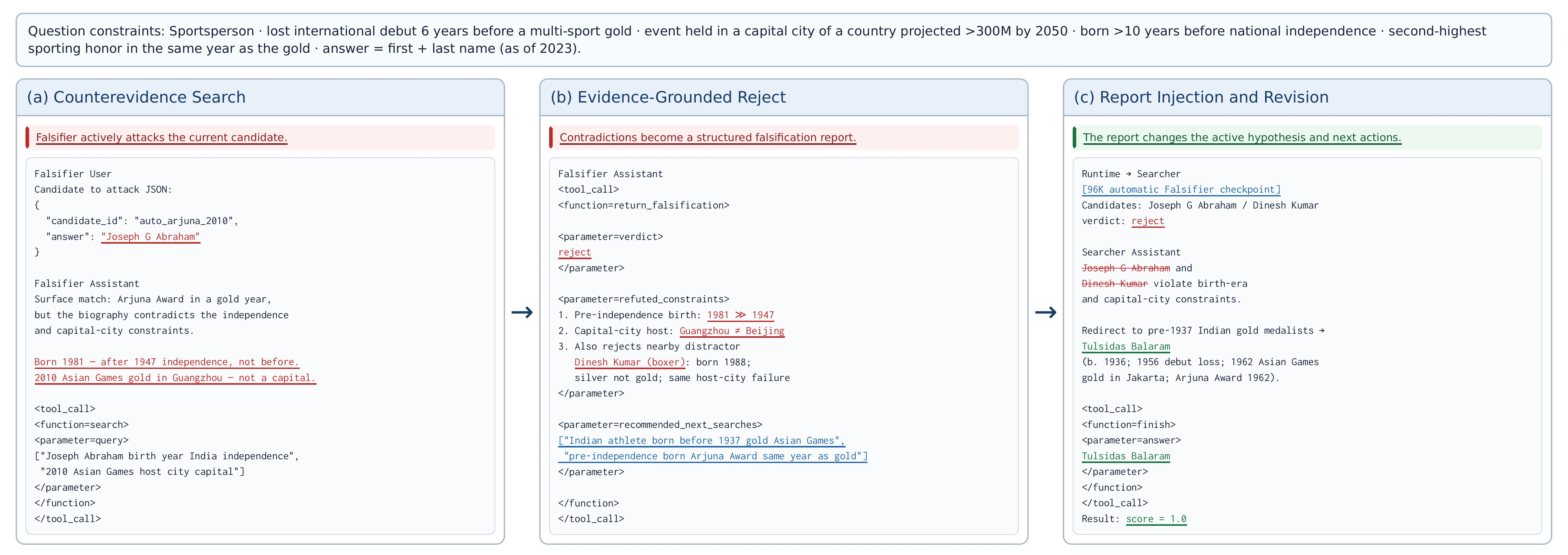The width and height of the screenshot is (1568, 555).
Task: Click the query "Joseph Abraham birth year India independence"
Action: pyautogui.click(x=167, y=456)
